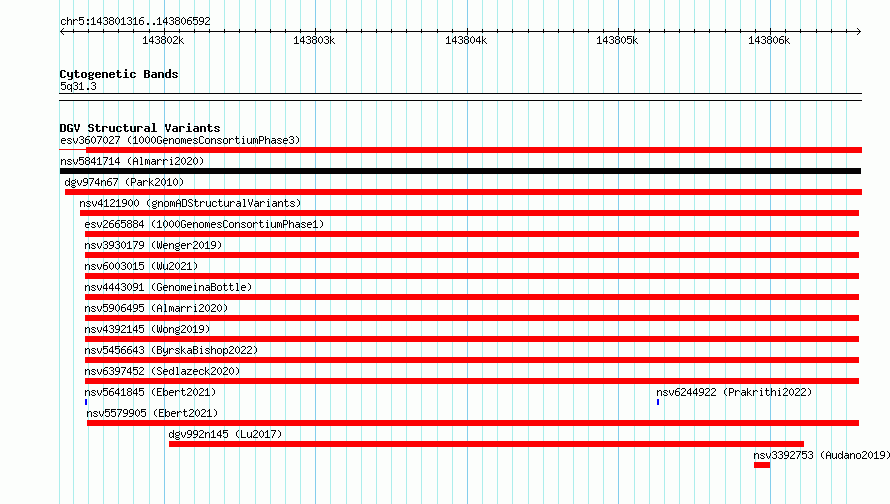Click the chr5:143801316..143806592 coordinate label
The image size is (890, 504).
(135, 21)
